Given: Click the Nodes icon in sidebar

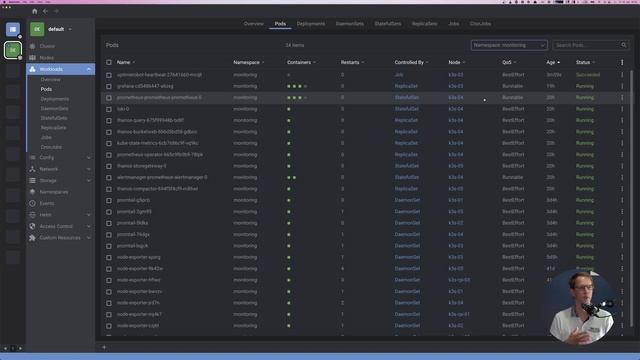Looking at the screenshot, I should coord(33,58).
